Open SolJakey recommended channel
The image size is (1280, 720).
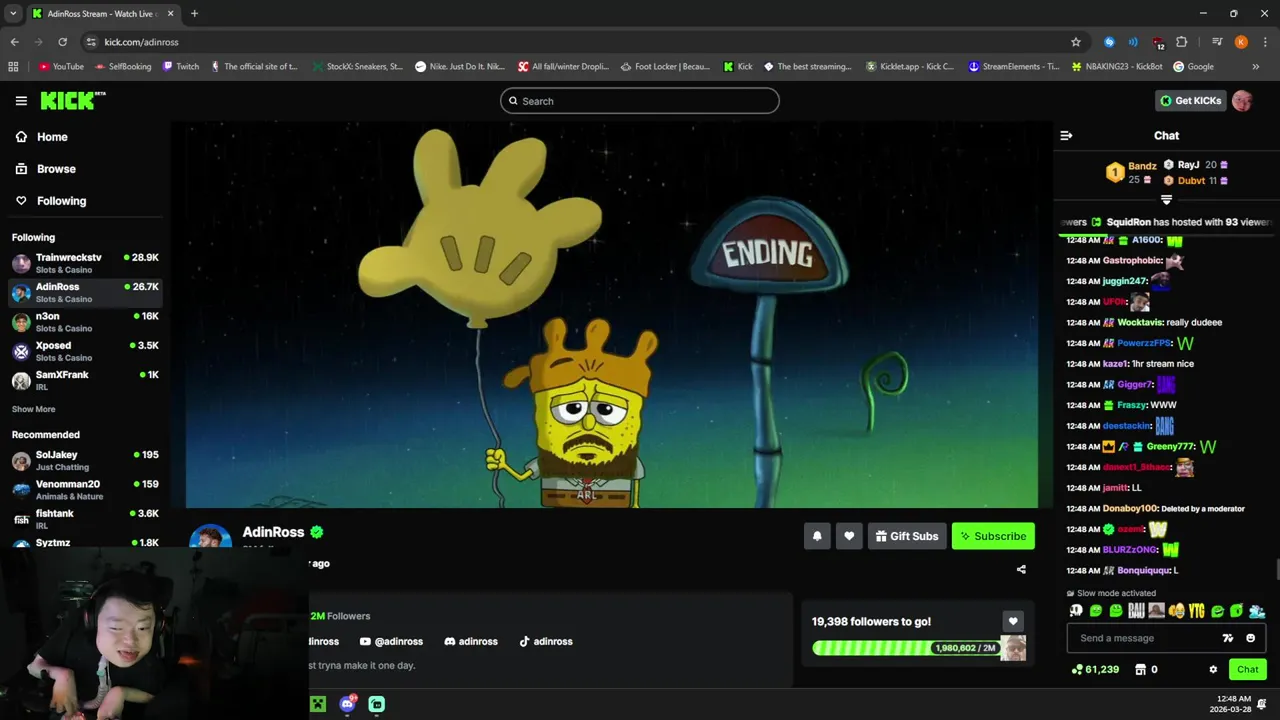[85, 460]
